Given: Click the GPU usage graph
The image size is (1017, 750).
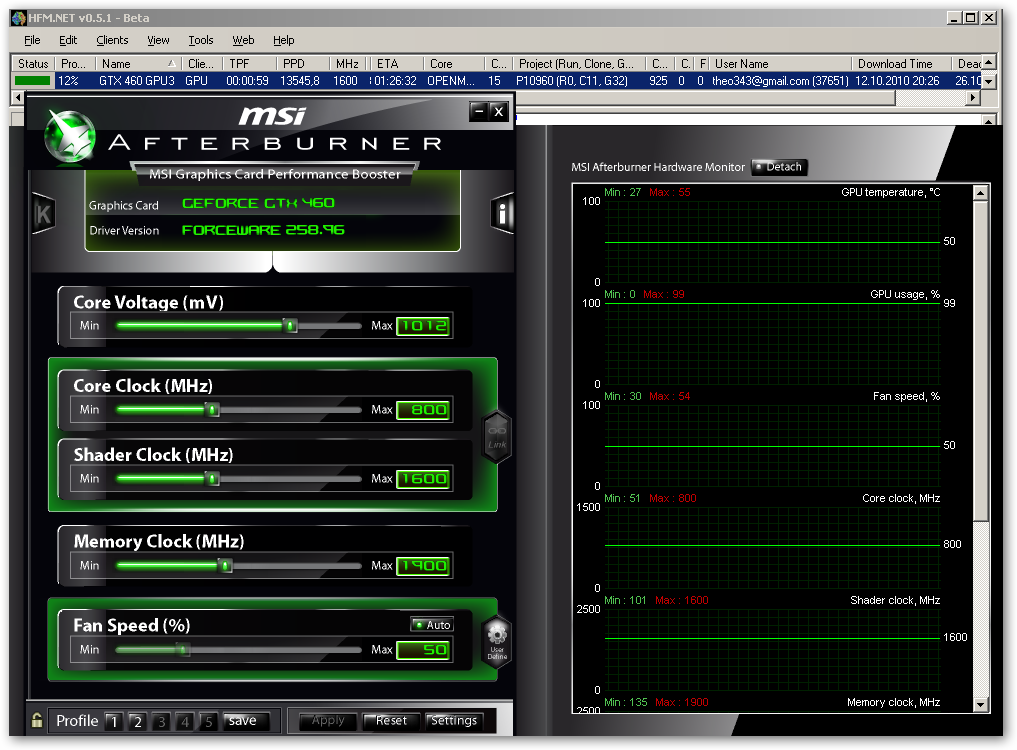Looking at the screenshot, I should click(772, 343).
